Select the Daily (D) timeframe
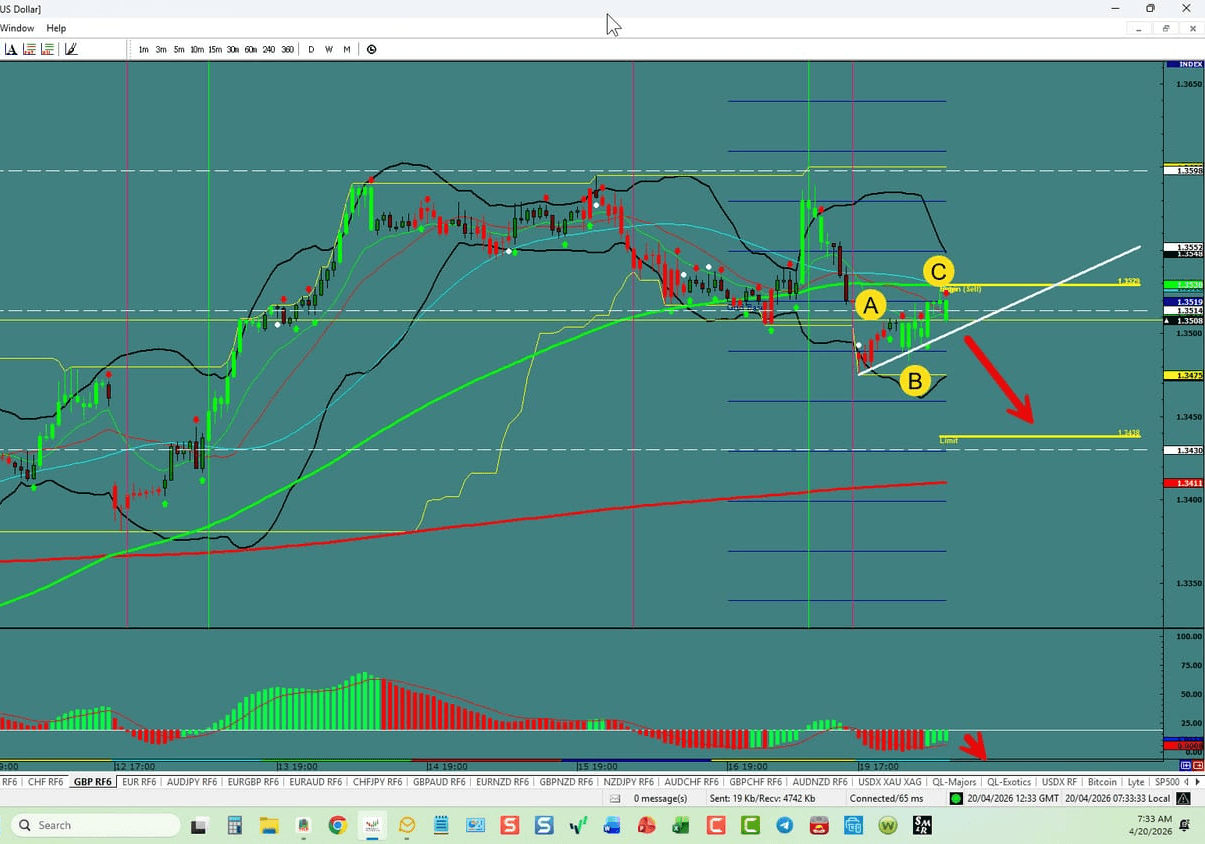 coord(311,49)
